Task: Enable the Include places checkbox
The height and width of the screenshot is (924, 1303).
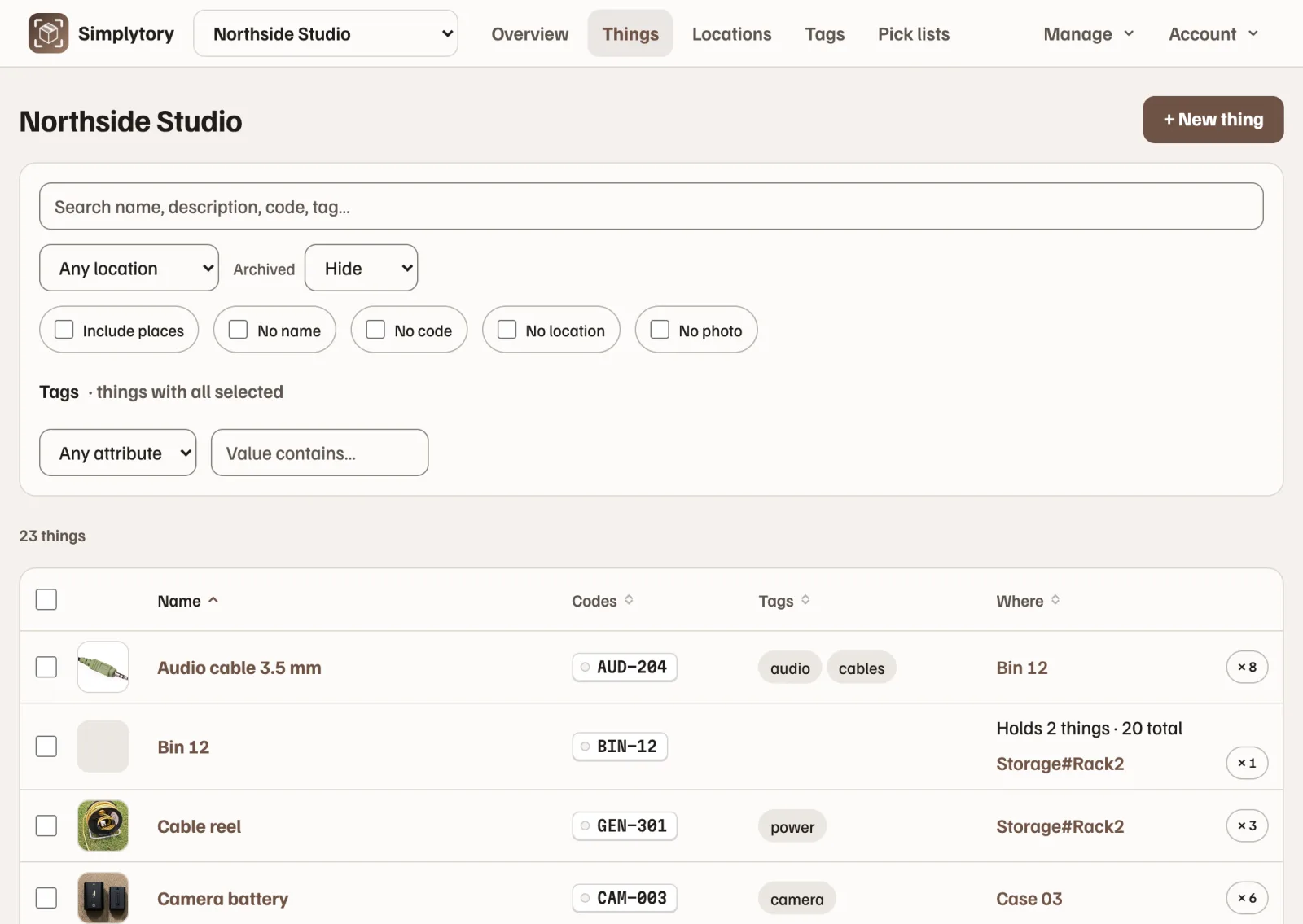Action: pos(64,329)
